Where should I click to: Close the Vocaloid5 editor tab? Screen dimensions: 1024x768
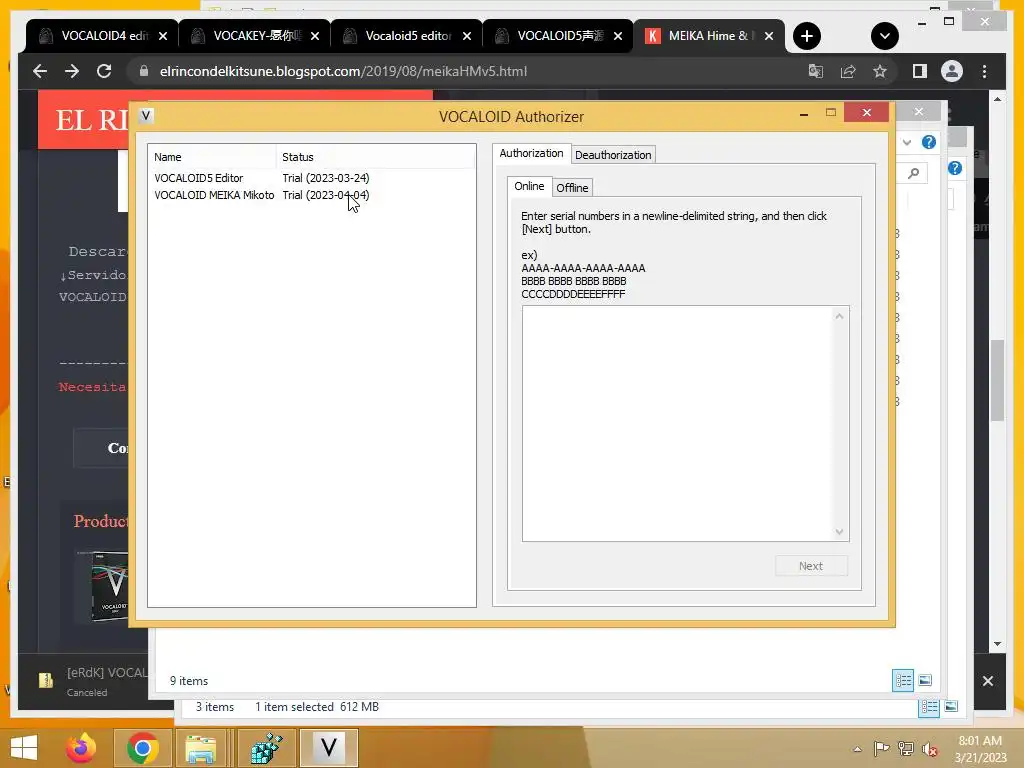coord(467,36)
